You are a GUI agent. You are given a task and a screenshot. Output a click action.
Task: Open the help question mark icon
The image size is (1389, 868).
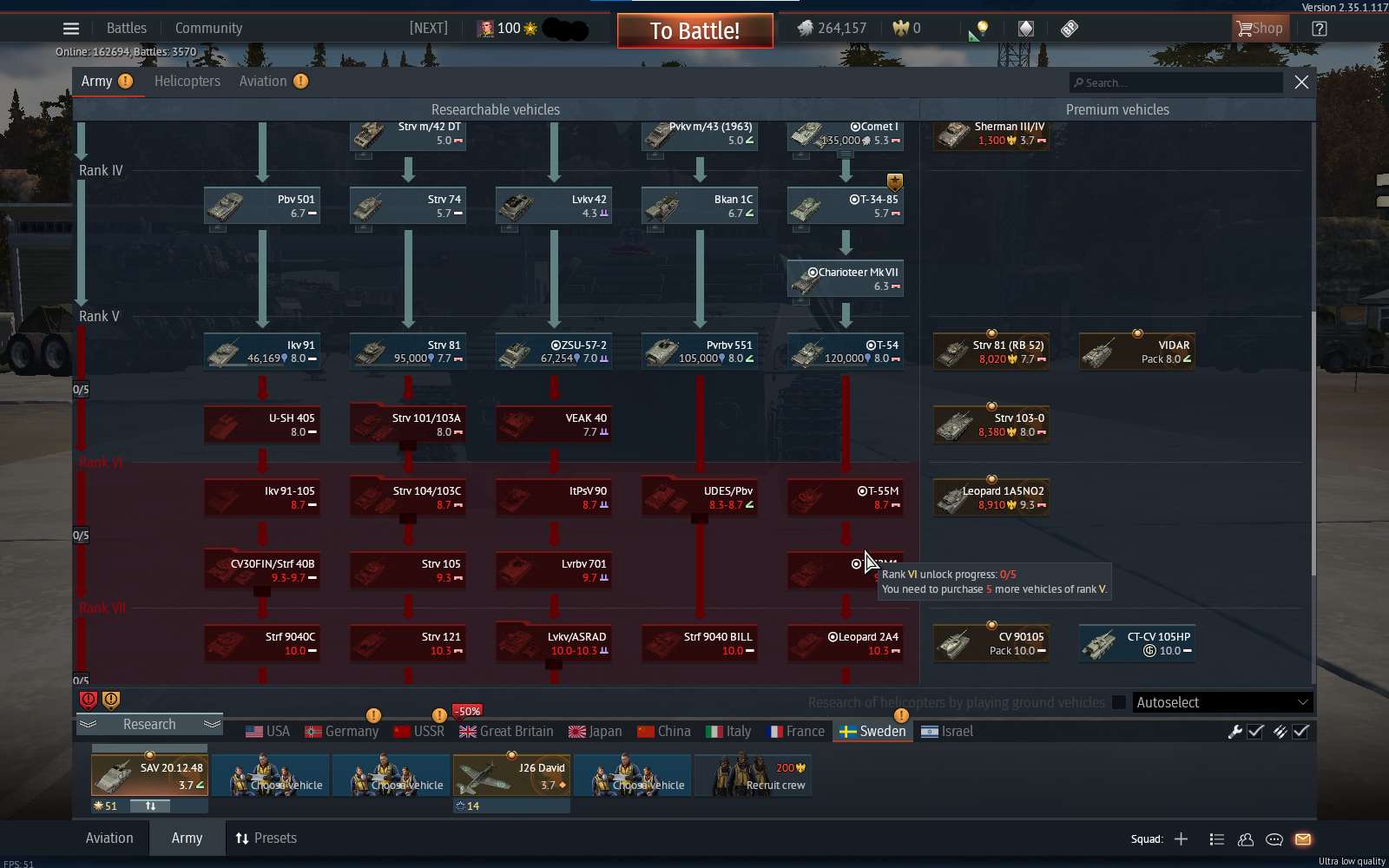[1320, 29]
